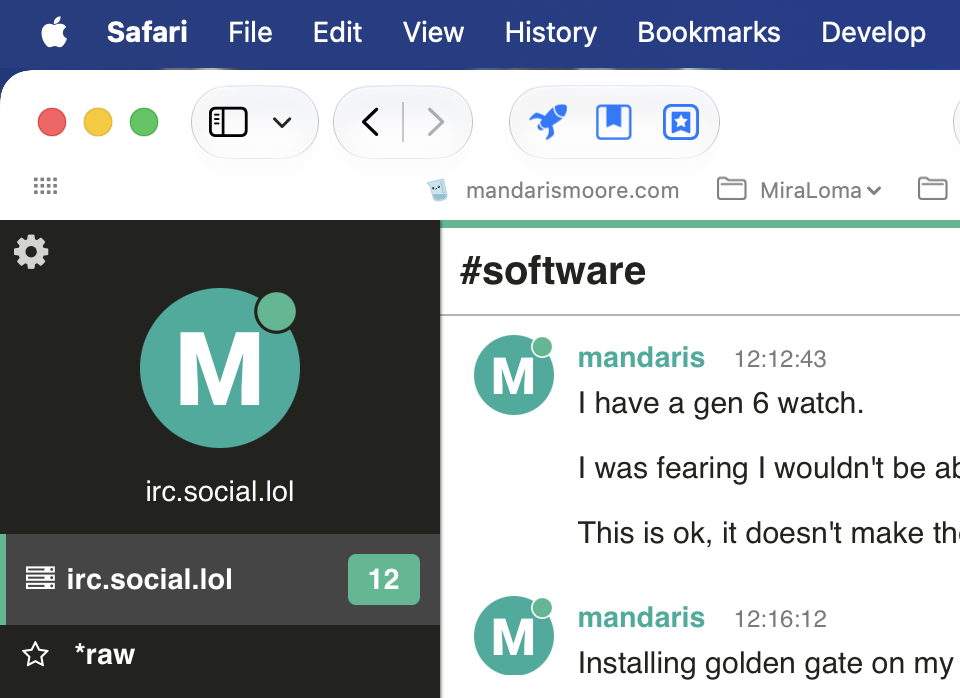Toggle the Safari sidebar
The height and width of the screenshot is (698, 960).
[228, 122]
